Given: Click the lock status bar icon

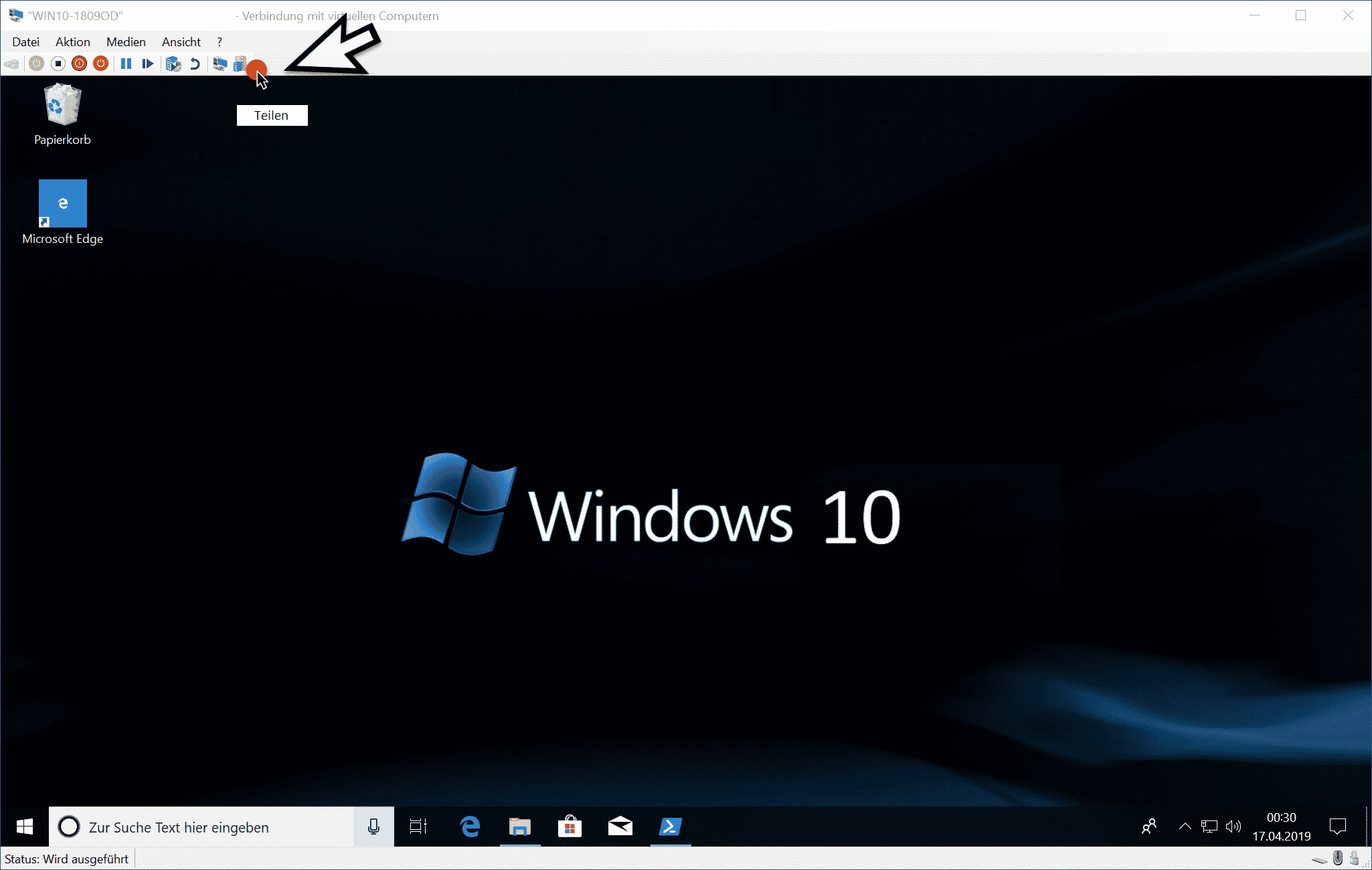Looking at the screenshot, I should 1354,858.
